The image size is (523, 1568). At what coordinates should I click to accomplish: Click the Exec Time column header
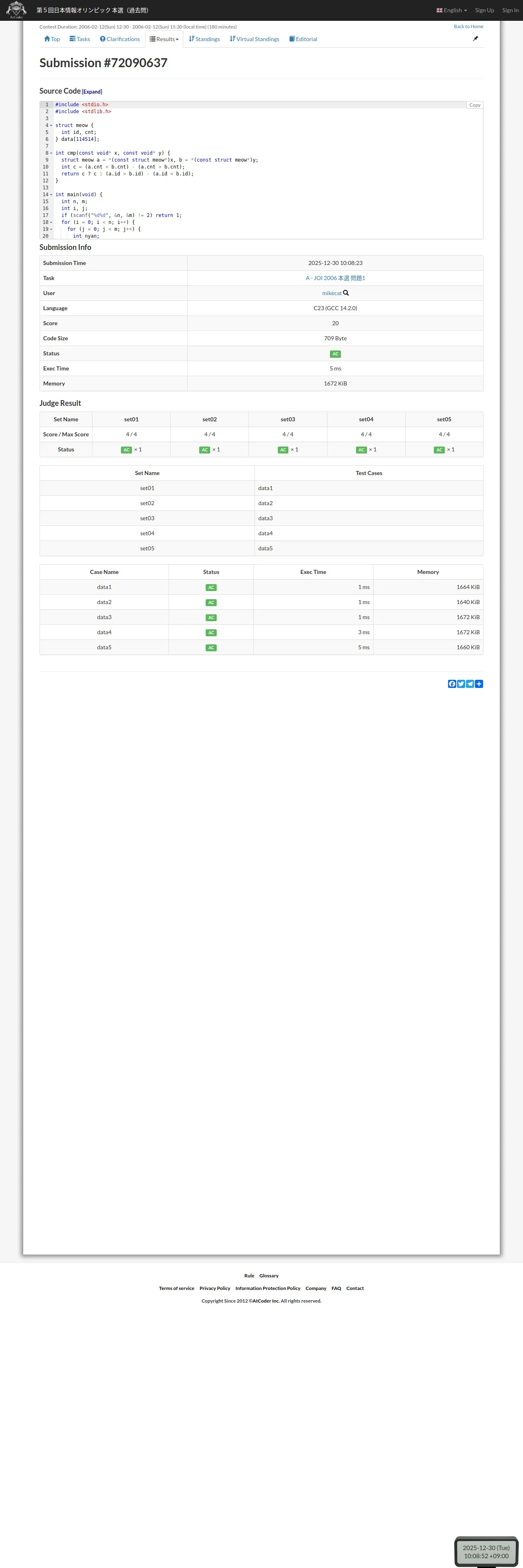click(x=313, y=572)
